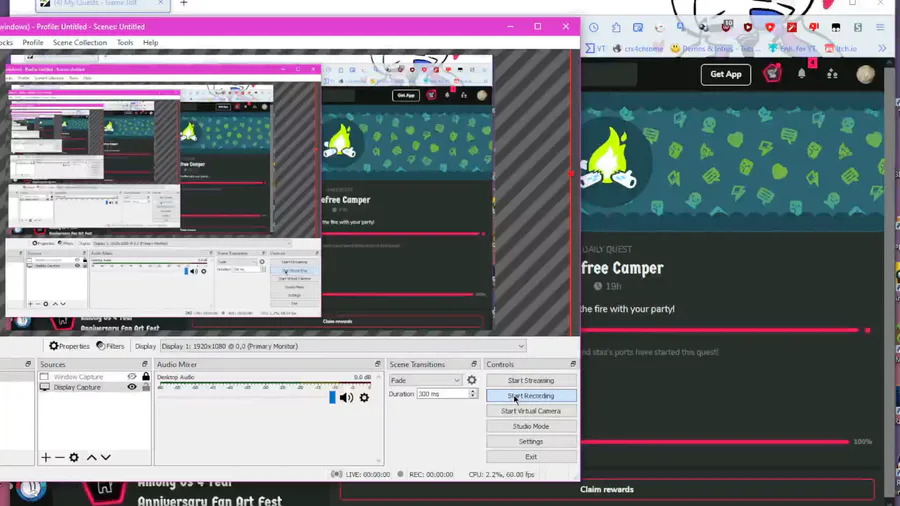Unlock the Window Capture source

click(146, 376)
